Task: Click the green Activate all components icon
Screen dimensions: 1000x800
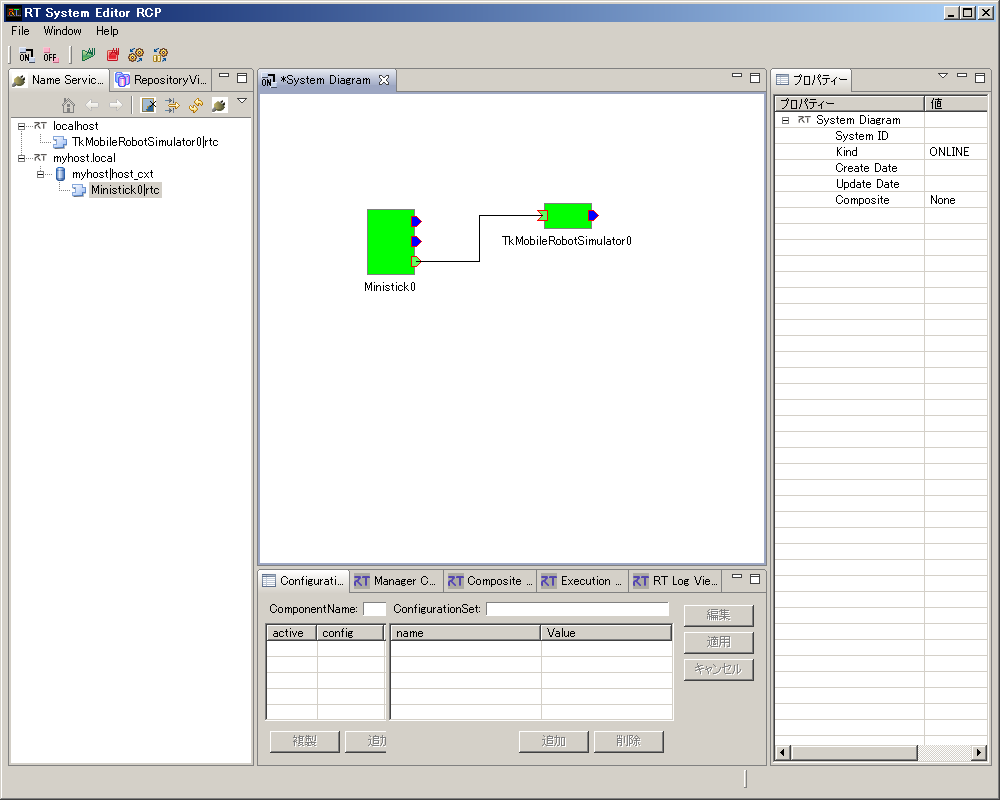Action: pyautogui.click(x=89, y=55)
